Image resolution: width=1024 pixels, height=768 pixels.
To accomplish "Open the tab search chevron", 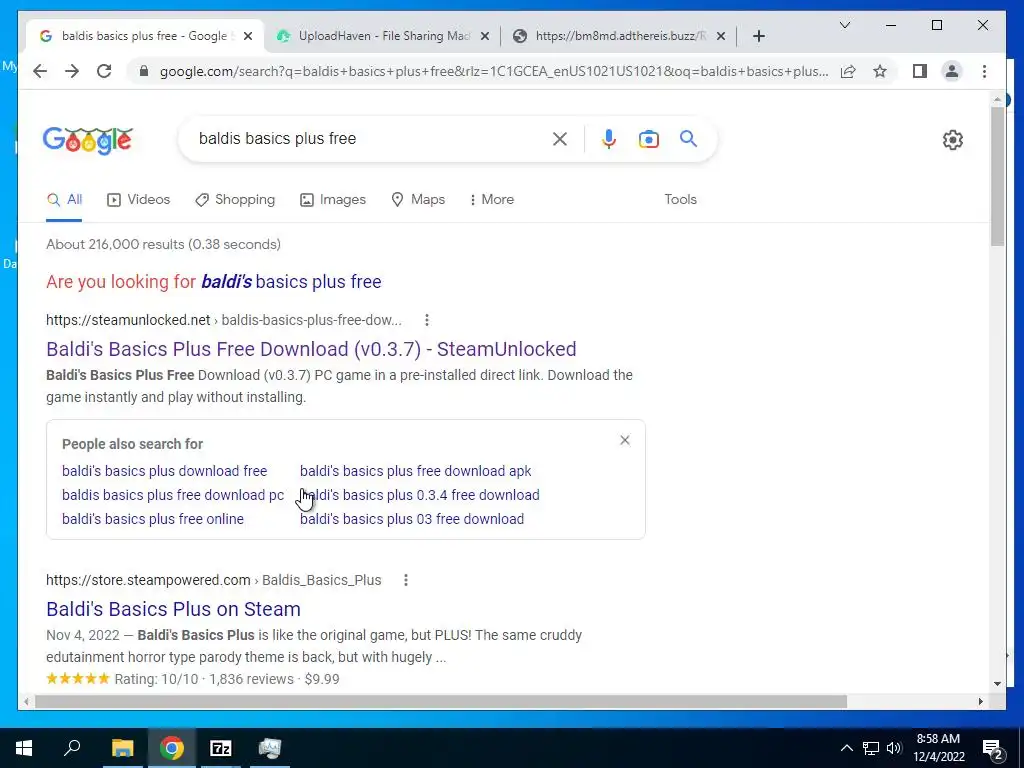I will pos(844,25).
